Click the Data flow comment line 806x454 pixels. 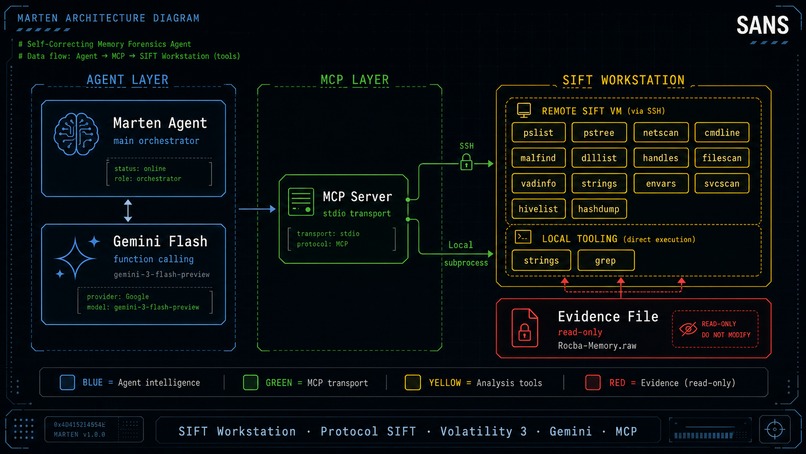[x=129, y=56]
